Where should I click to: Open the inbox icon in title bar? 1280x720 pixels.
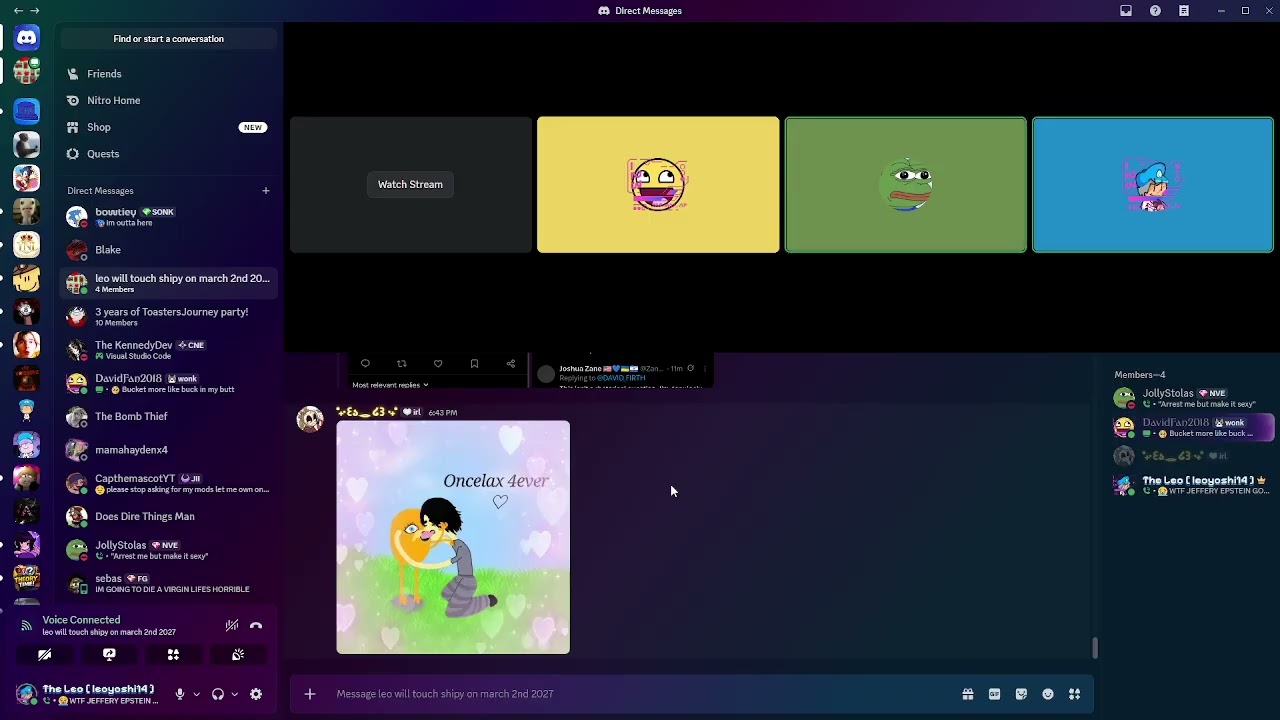pos(1126,11)
